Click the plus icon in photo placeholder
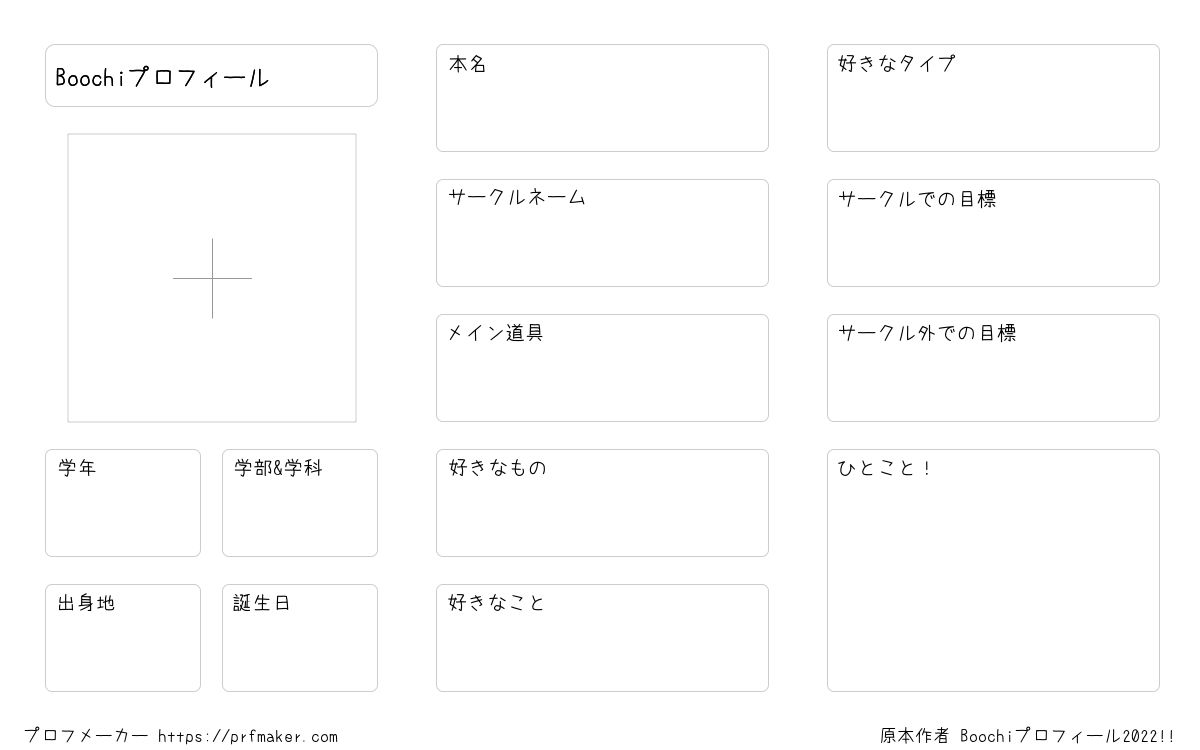 tap(212, 278)
